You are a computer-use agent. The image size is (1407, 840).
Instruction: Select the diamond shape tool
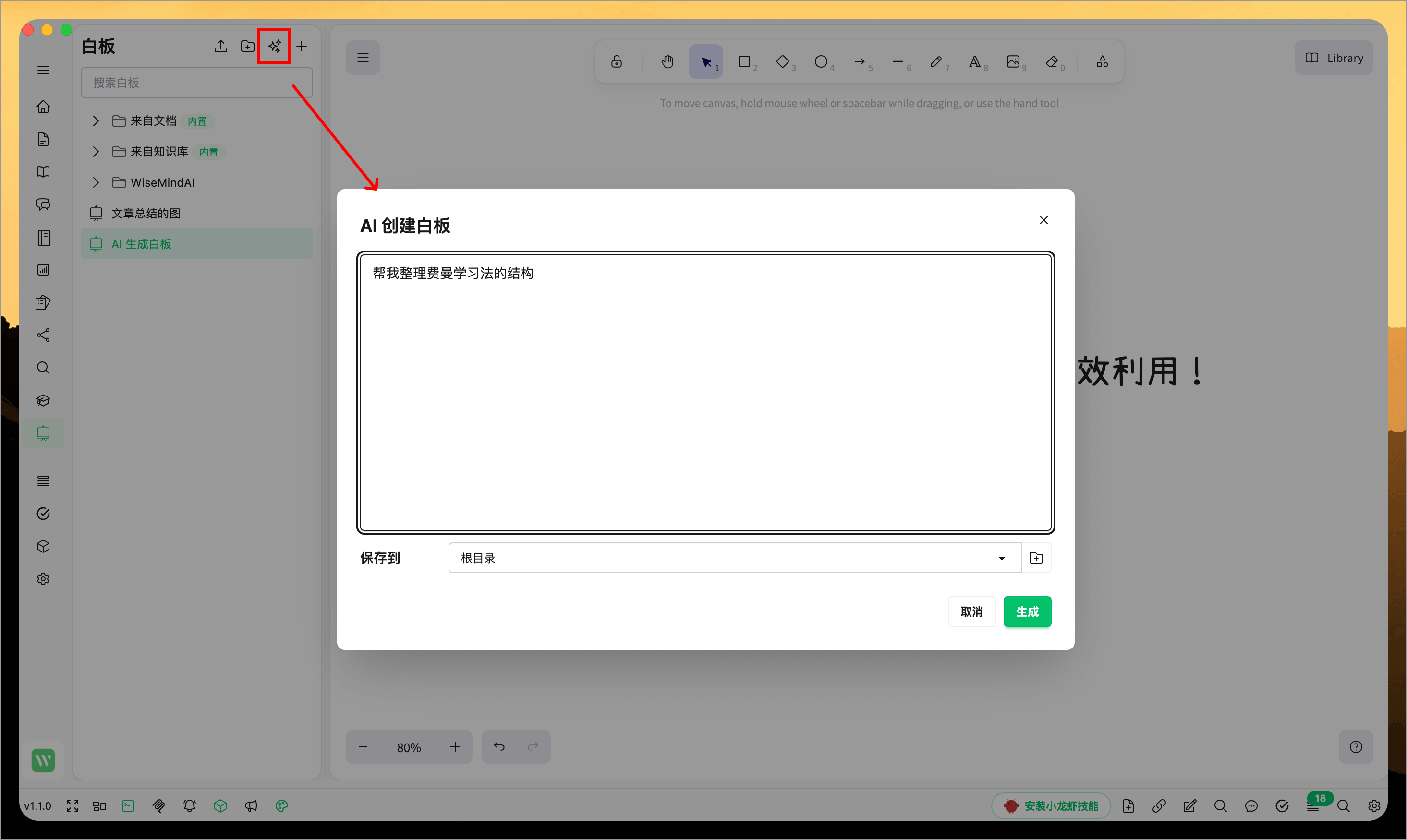[x=783, y=62]
